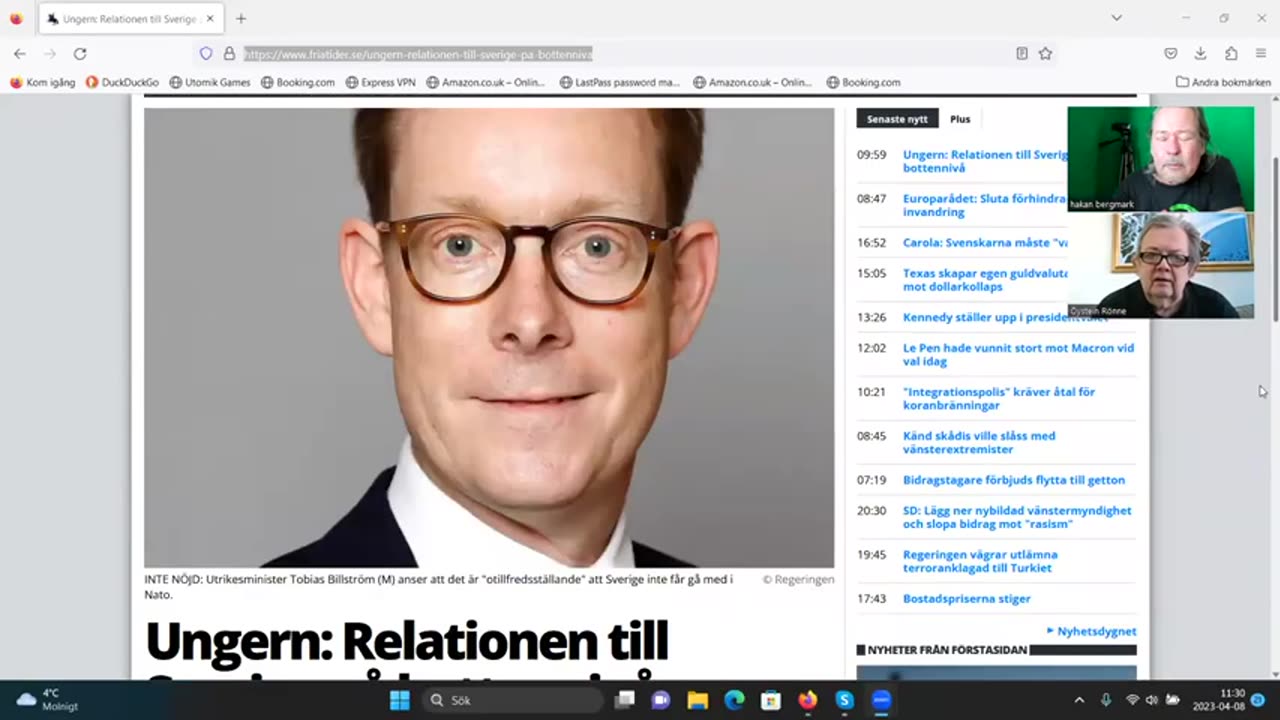
Task: Show hidden system tray icons chevron
Action: tap(1079, 700)
